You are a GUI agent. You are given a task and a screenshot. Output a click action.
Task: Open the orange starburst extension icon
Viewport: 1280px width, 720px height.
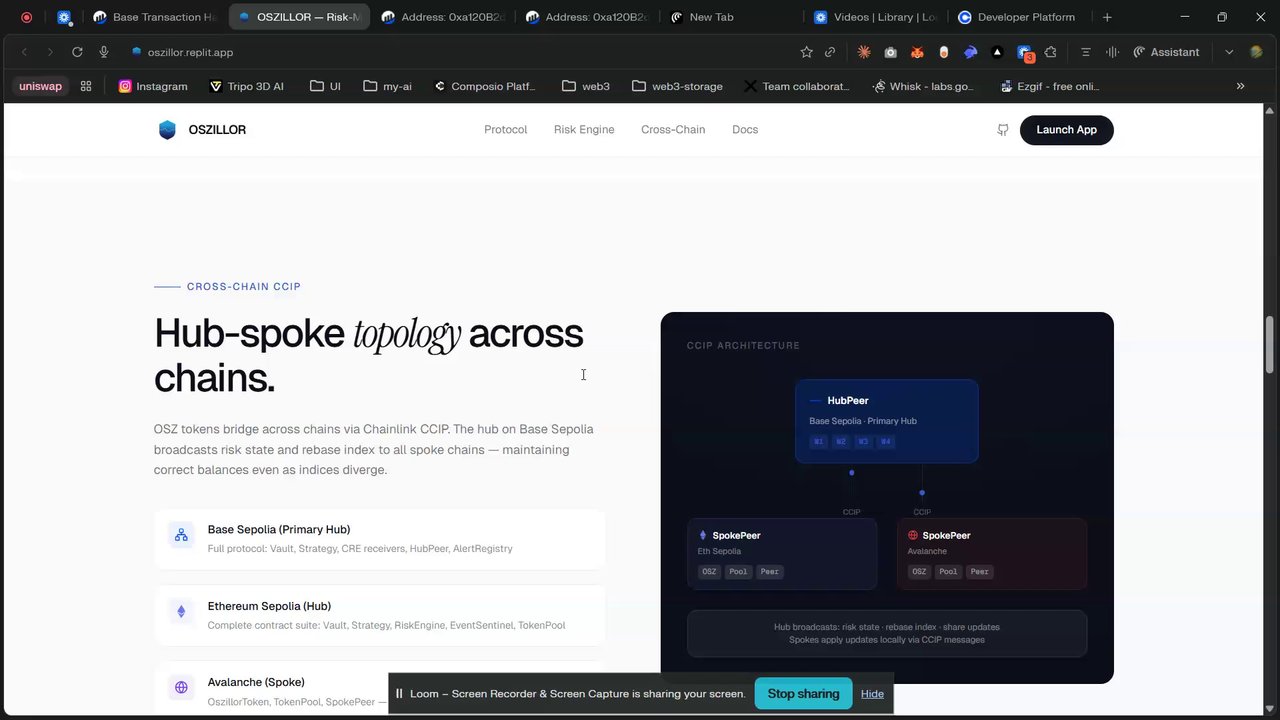click(864, 52)
